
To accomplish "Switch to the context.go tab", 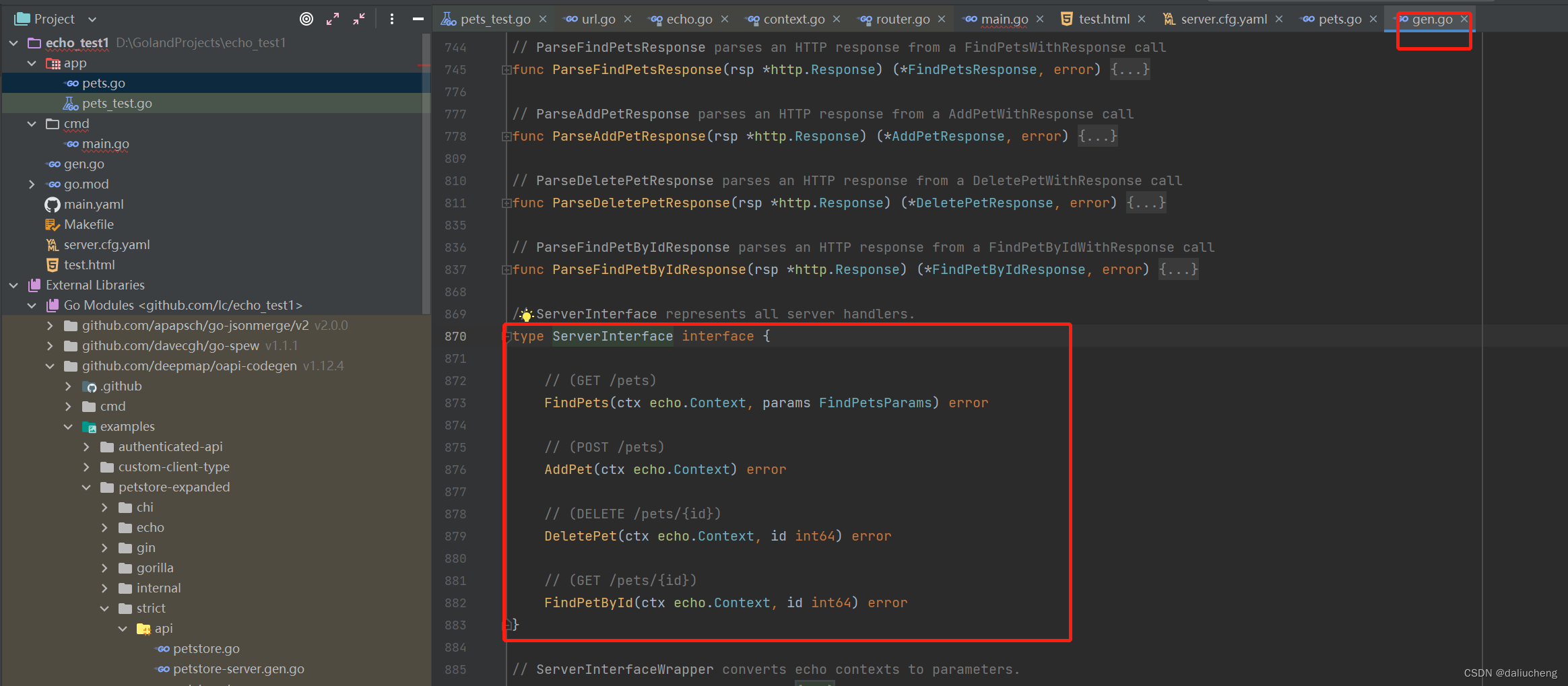I will pos(786,20).
